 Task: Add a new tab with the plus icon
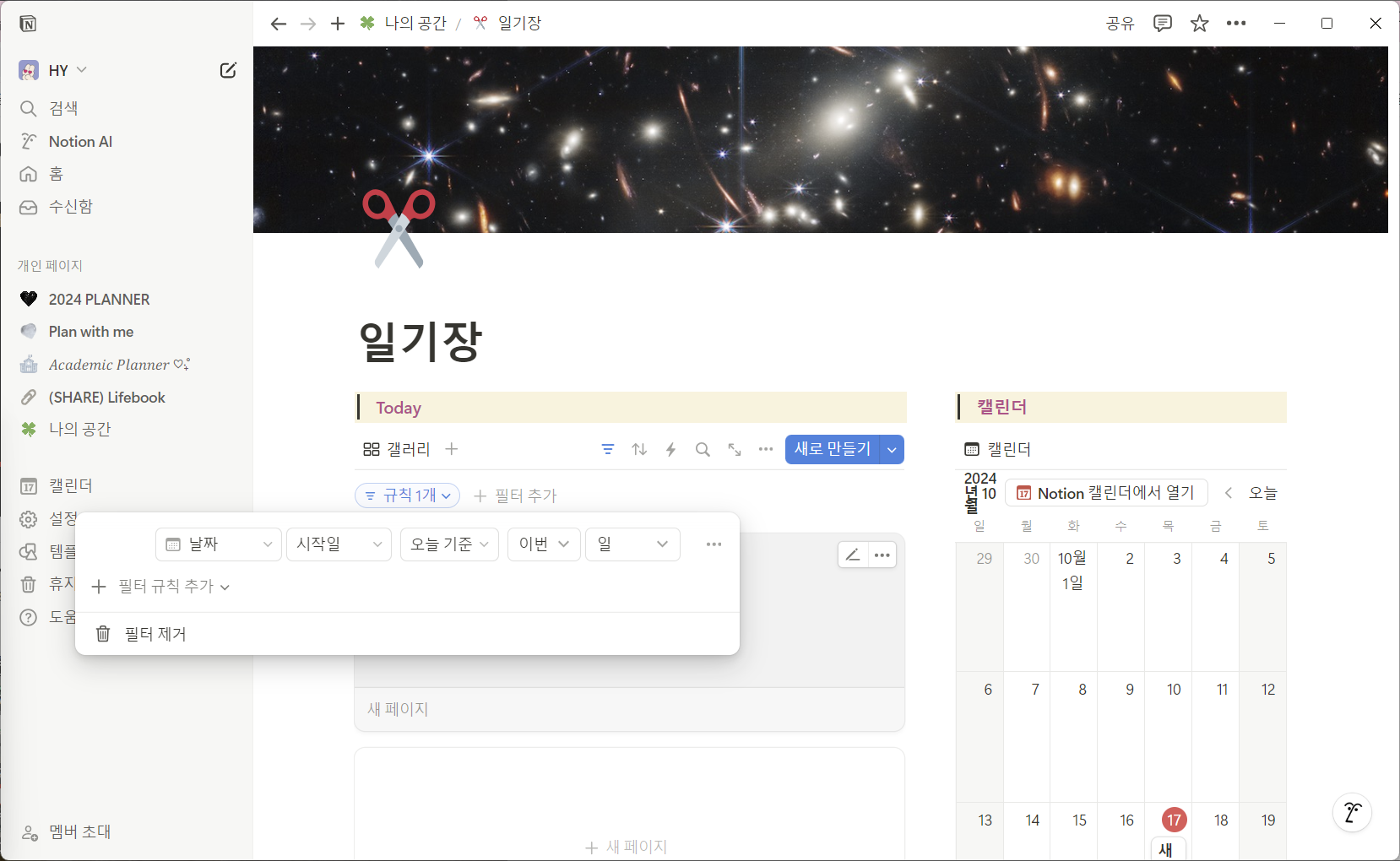click(338, 24)
